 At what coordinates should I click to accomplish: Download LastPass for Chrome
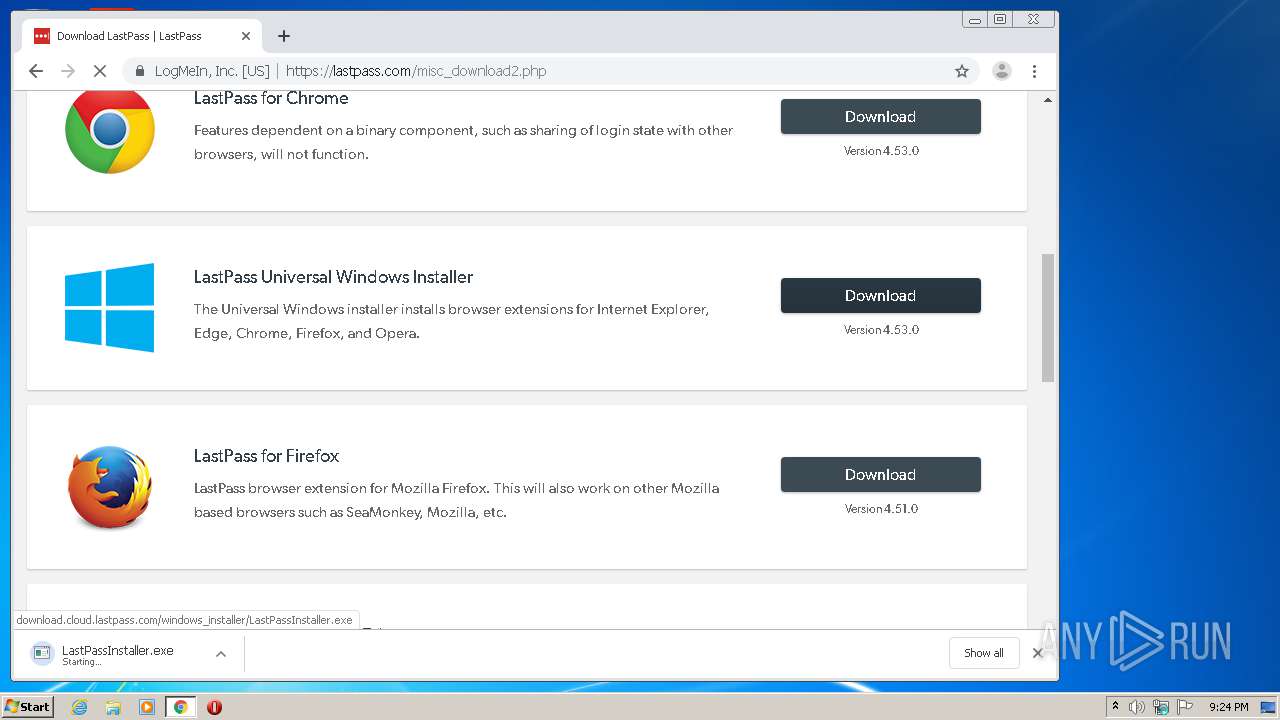click(880, 116)
